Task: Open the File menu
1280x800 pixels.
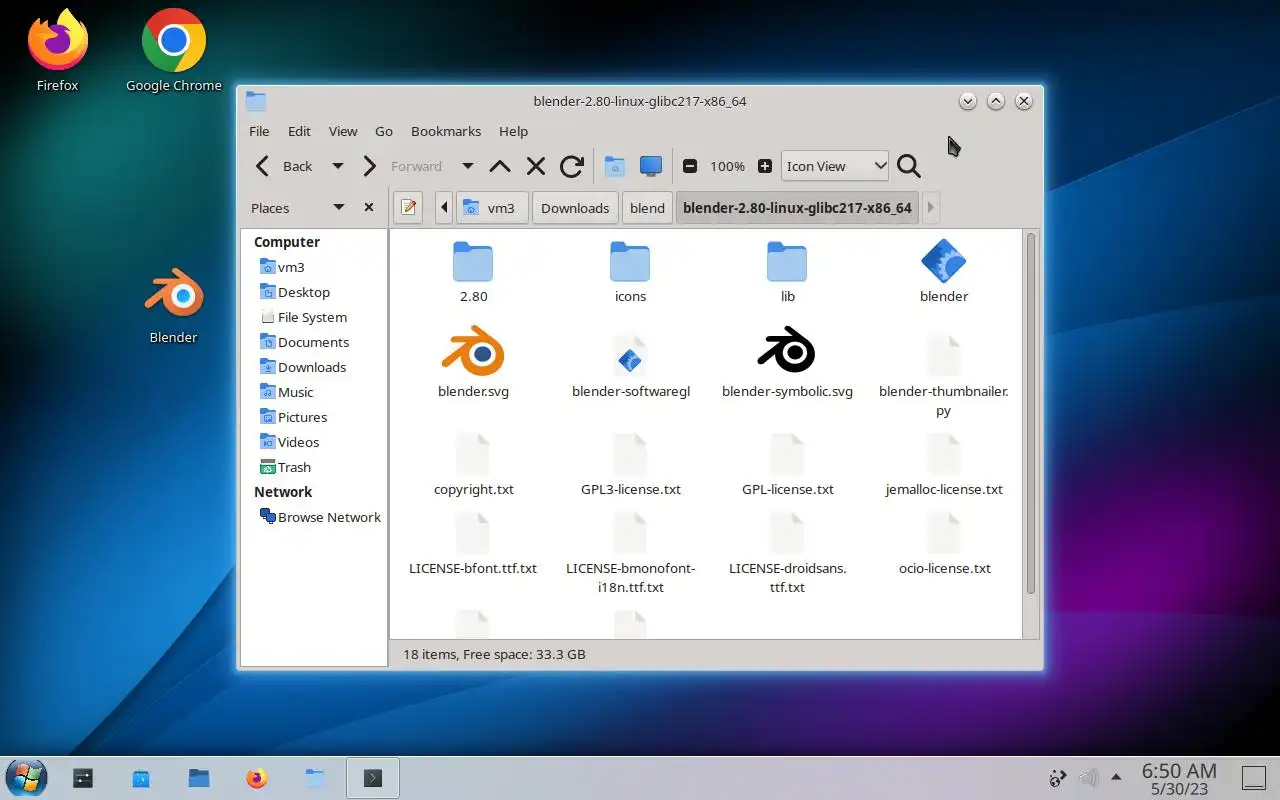Action: point(259,131)
